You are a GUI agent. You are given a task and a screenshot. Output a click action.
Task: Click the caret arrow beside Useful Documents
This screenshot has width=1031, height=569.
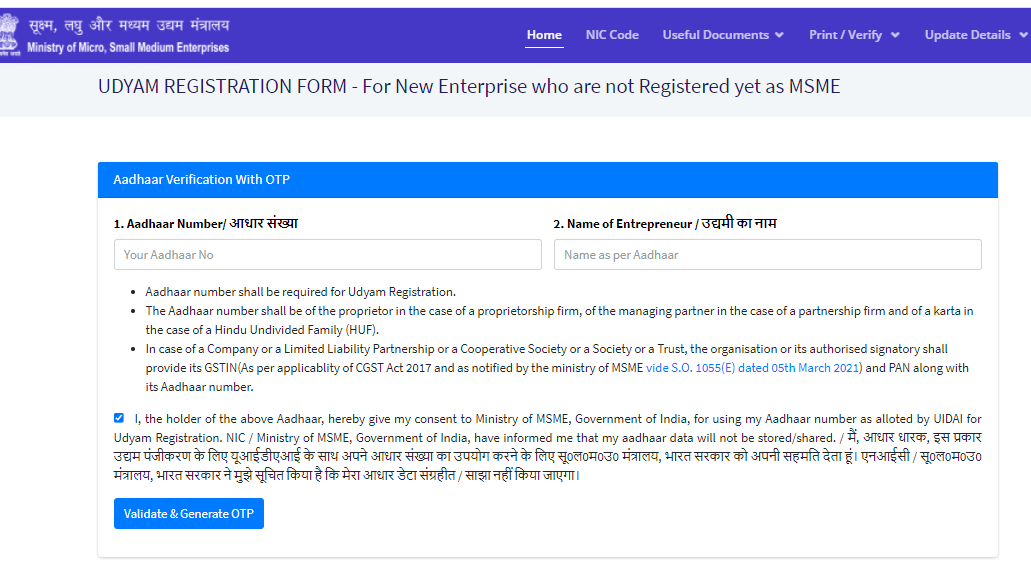tap(779, 35)
